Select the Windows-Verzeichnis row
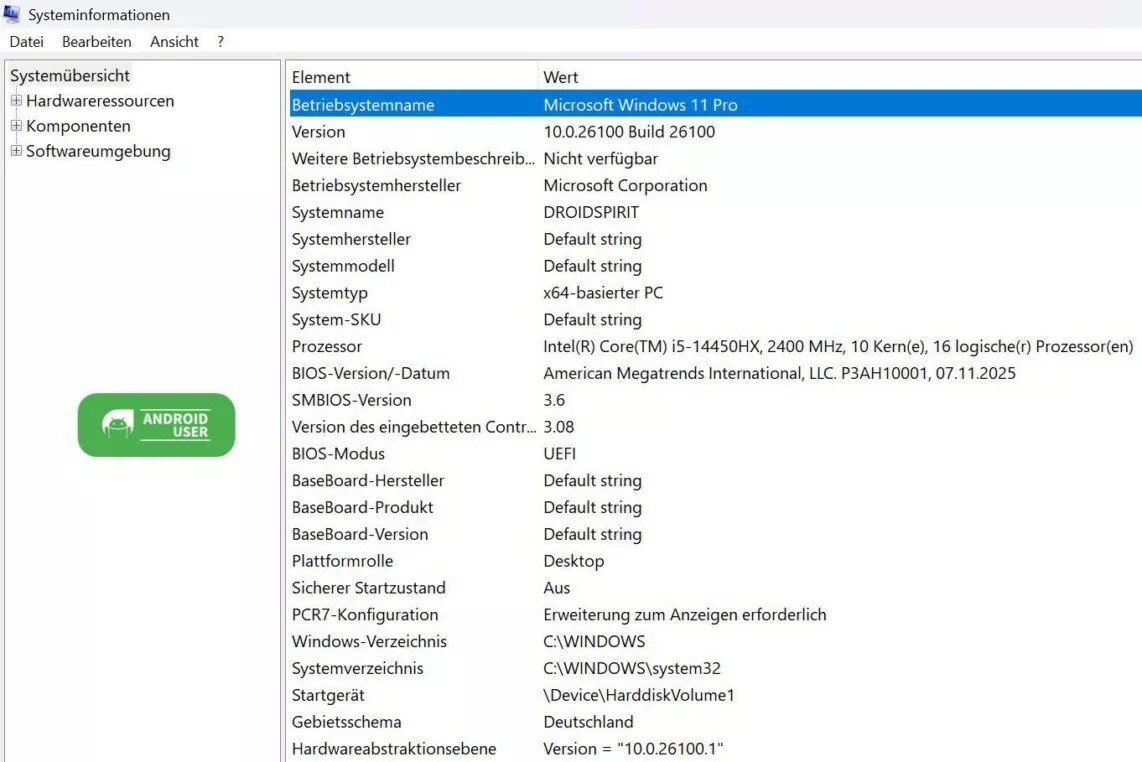The height and width of the screenshot is (762, 1142). (715, 642)
